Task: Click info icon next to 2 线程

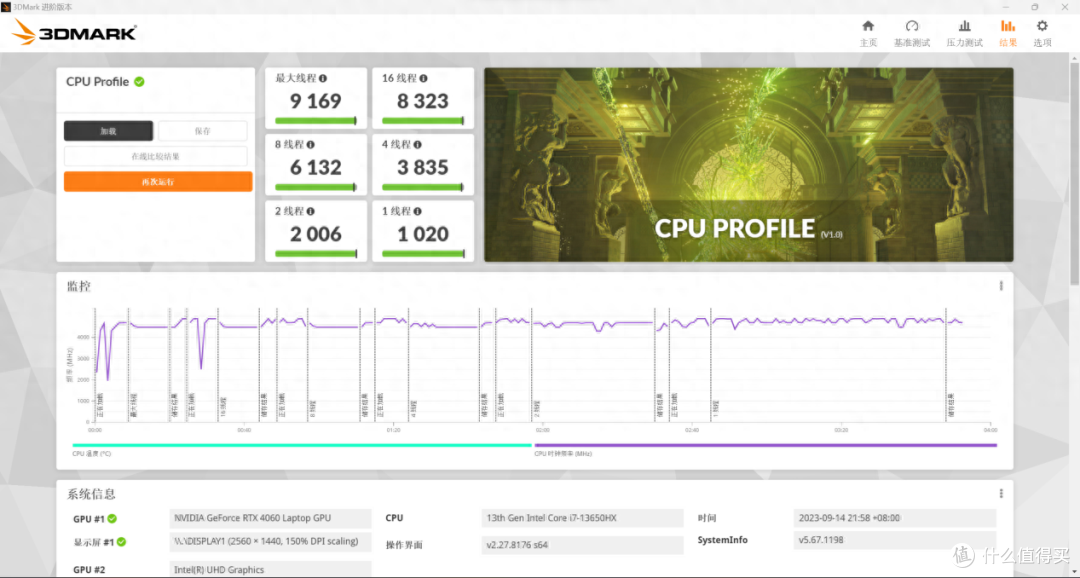Action: [x=311, y=211]
